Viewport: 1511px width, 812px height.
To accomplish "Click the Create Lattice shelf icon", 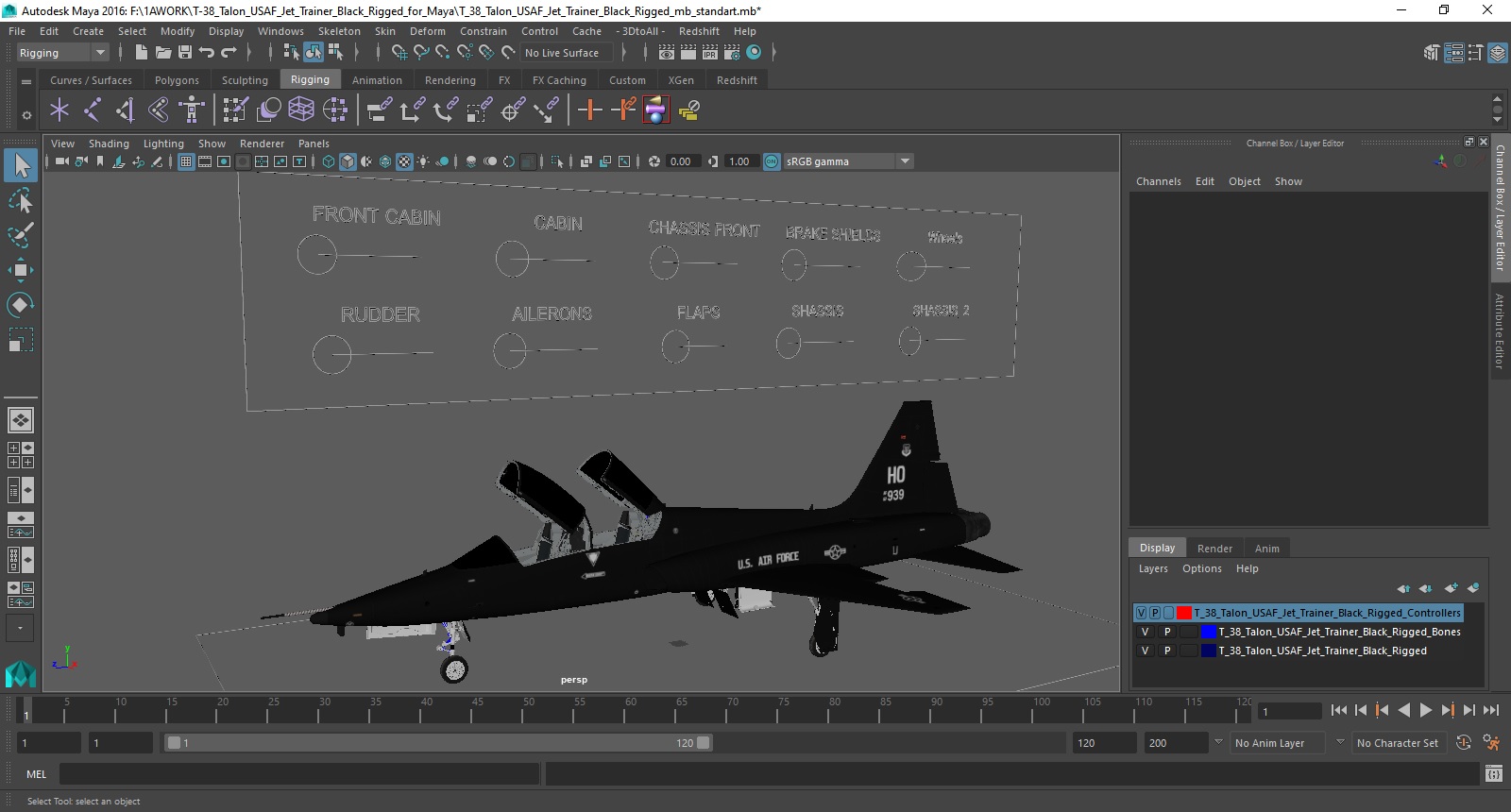I will pyautogui.click(x=301, y=110).
